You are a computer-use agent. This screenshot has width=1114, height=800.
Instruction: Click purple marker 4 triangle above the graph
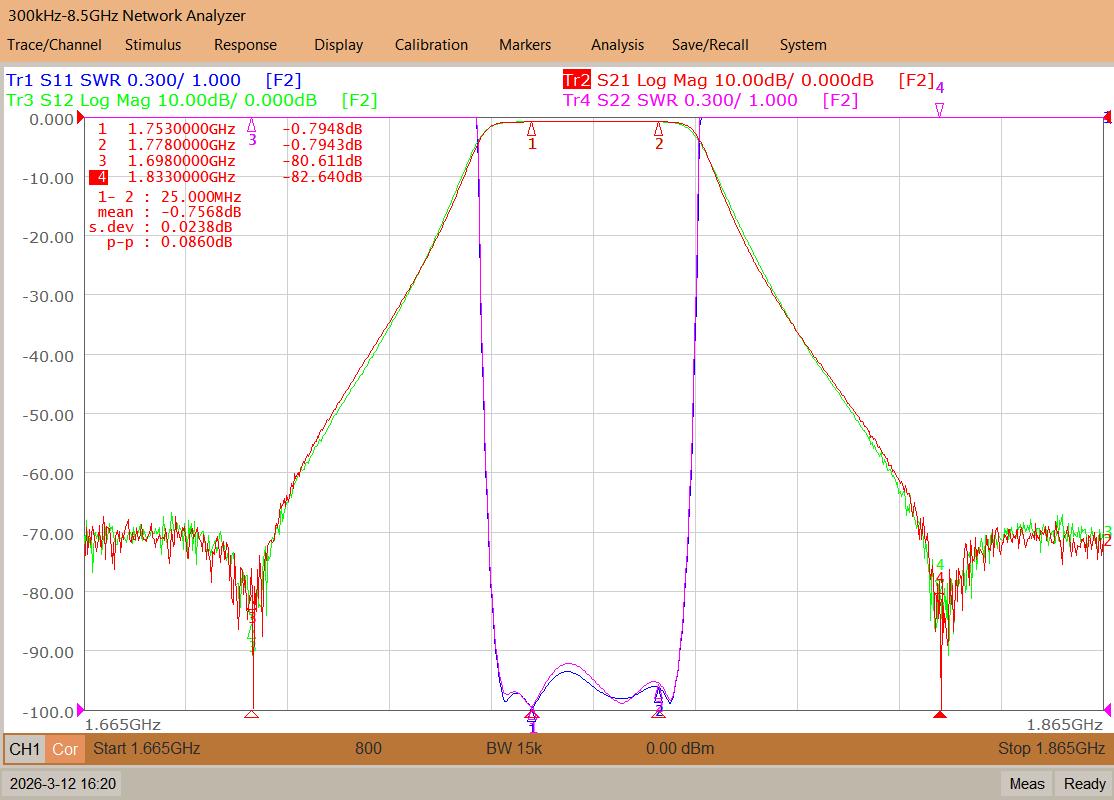click(x=939, y=109)
